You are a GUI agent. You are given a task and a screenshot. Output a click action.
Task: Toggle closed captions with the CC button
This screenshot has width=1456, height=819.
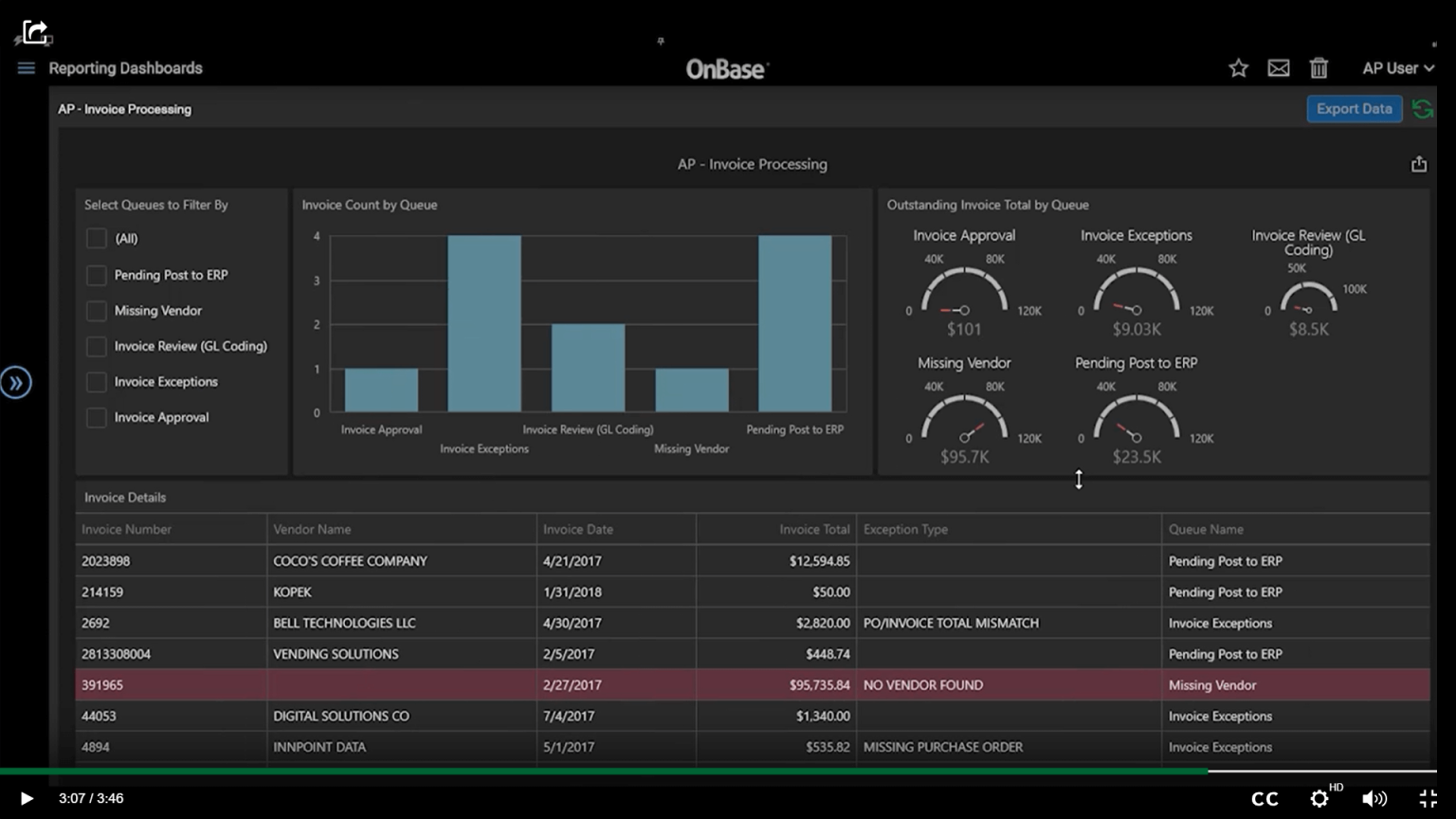pos(1265,798)
